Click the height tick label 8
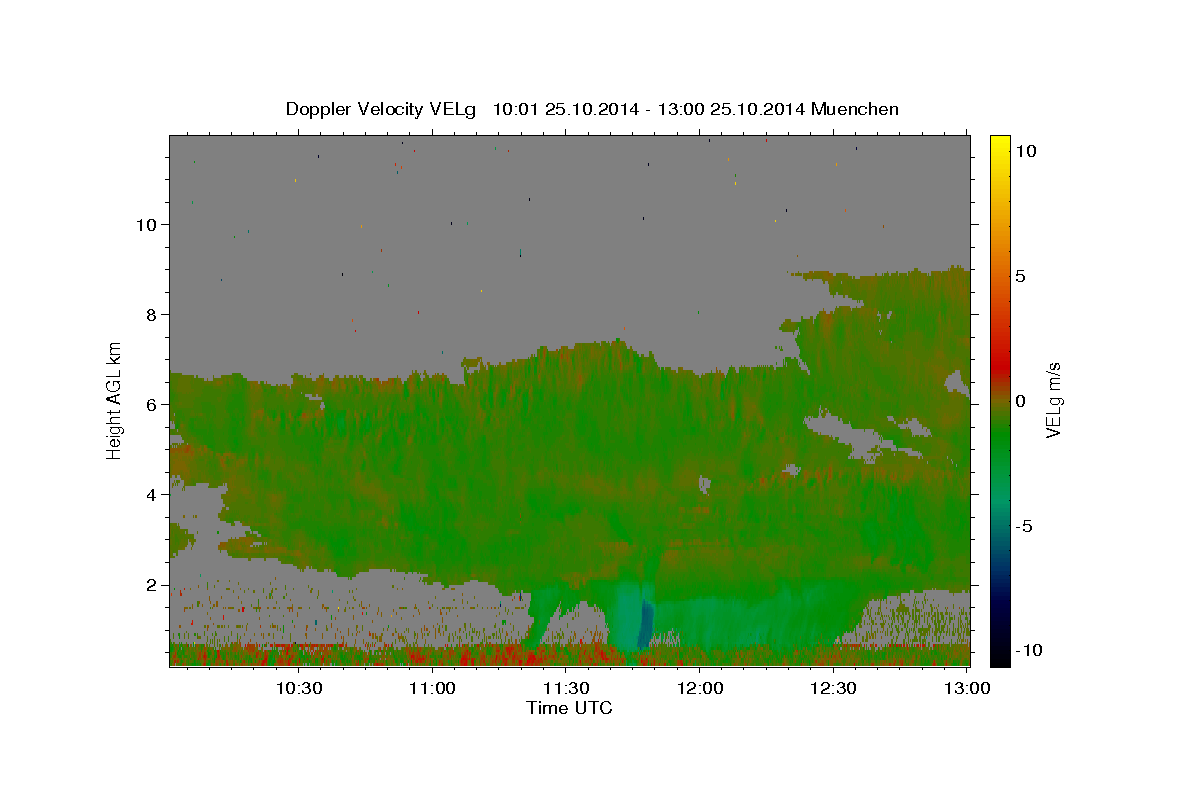Screen dimensions: 1200x800 pyautogui.click(x=152, y=315)
